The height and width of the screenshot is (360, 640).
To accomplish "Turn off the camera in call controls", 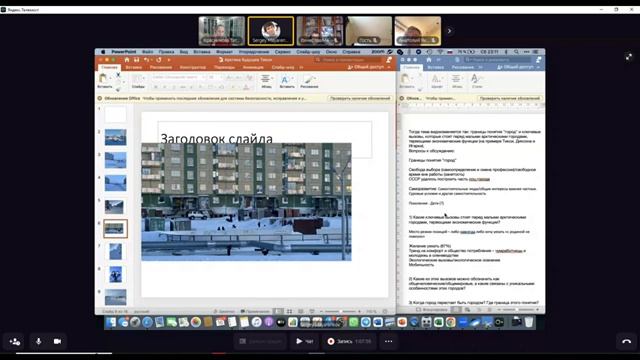I will (x=57, y=341).
